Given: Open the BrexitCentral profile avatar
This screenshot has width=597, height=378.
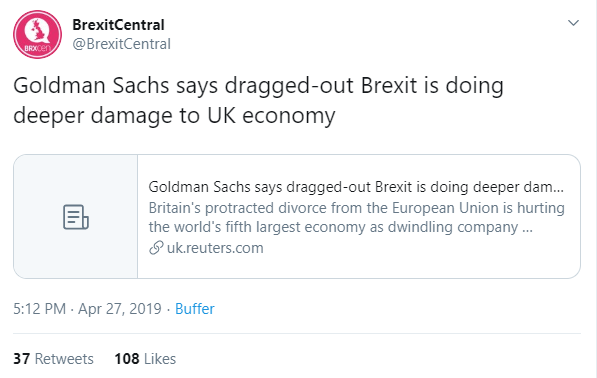Looking at the screenshot, I should pos(37,34).
